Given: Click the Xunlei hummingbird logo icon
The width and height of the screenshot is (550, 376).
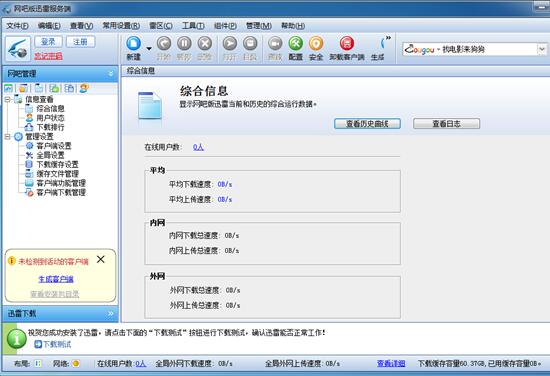Looking at the screenshot, I should (x=18, y=49).
